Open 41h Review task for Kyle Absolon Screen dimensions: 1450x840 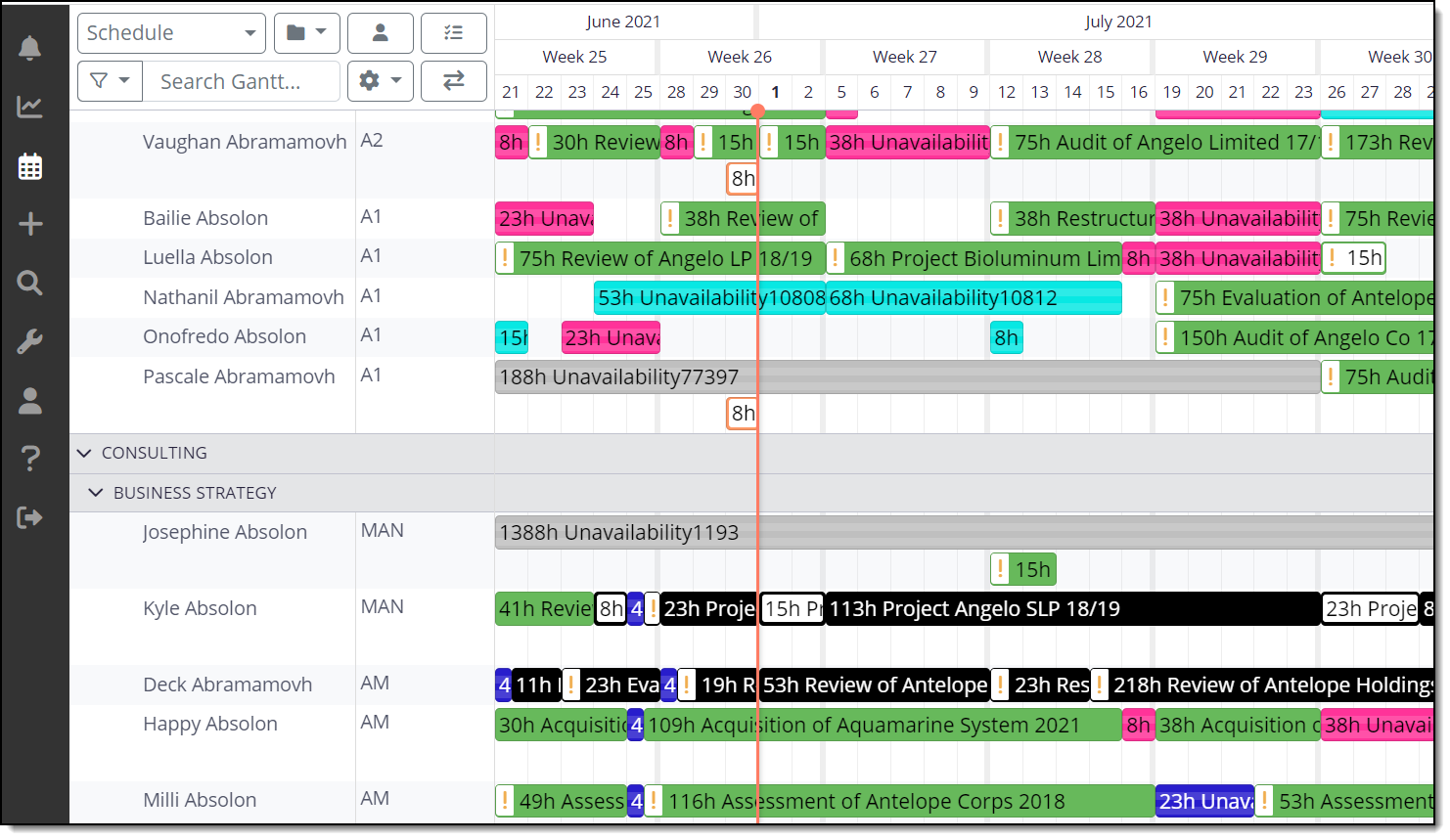(544, 609)
